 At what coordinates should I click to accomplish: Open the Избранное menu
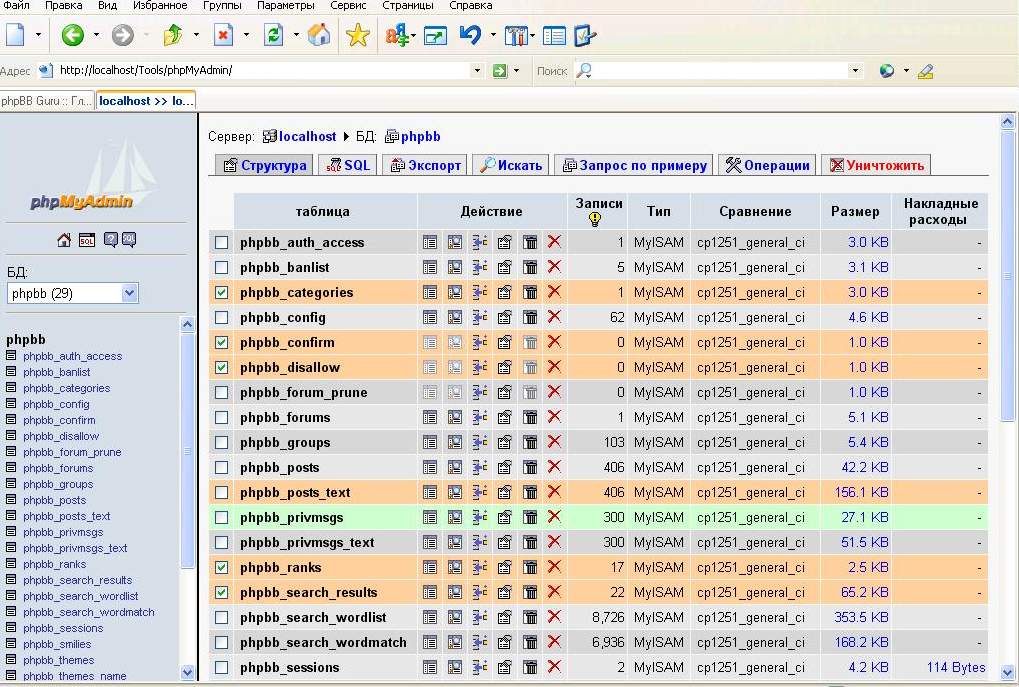point(160,6)
